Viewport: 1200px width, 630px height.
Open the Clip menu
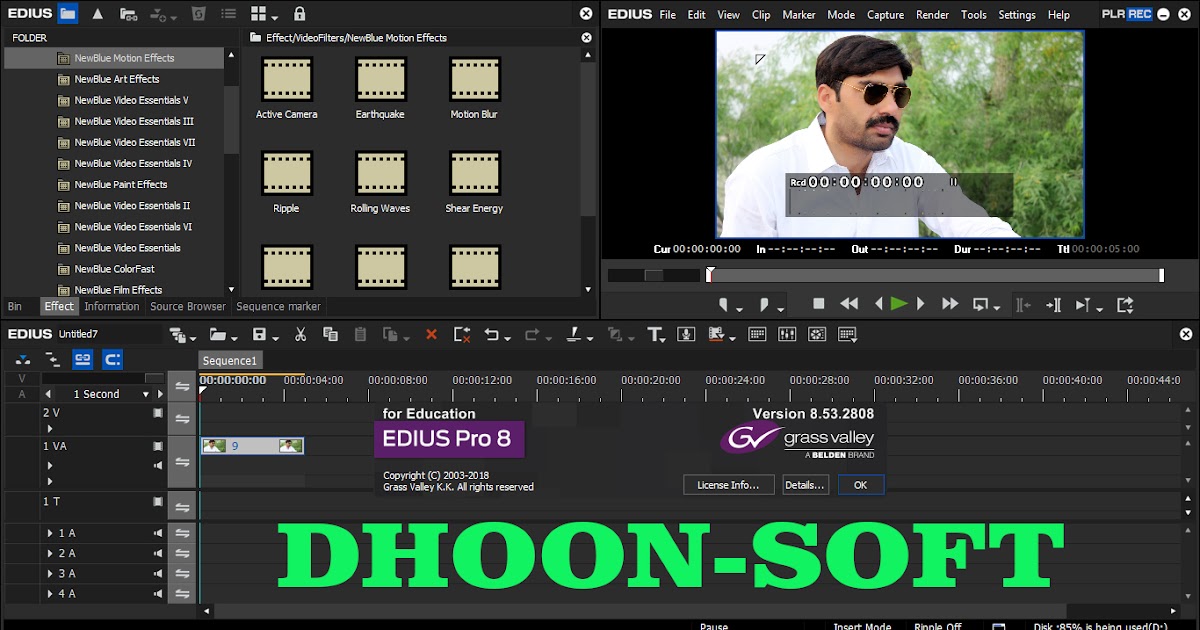pos(761,15)
